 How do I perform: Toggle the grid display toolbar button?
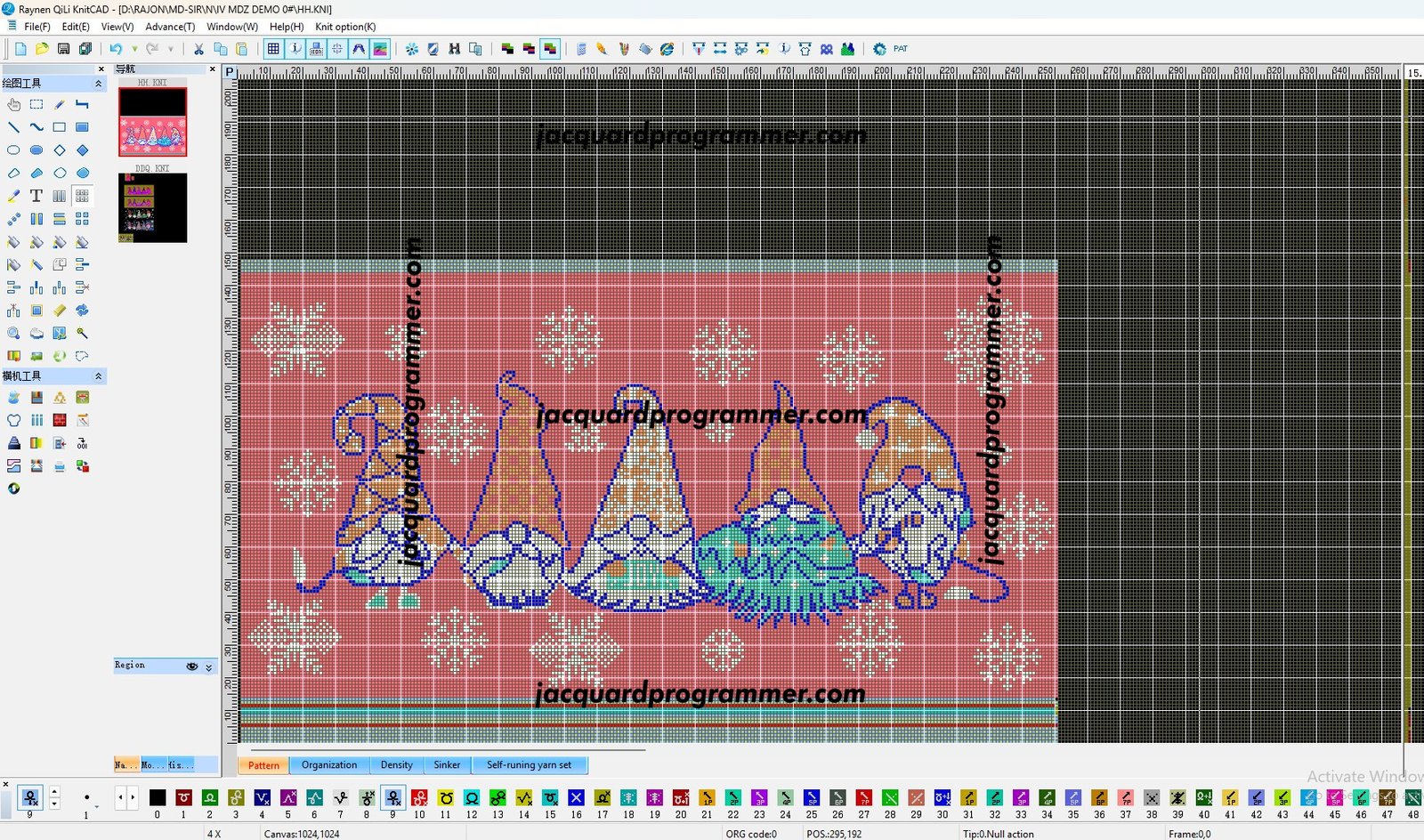pyautogui.click(x=273, y=49)
